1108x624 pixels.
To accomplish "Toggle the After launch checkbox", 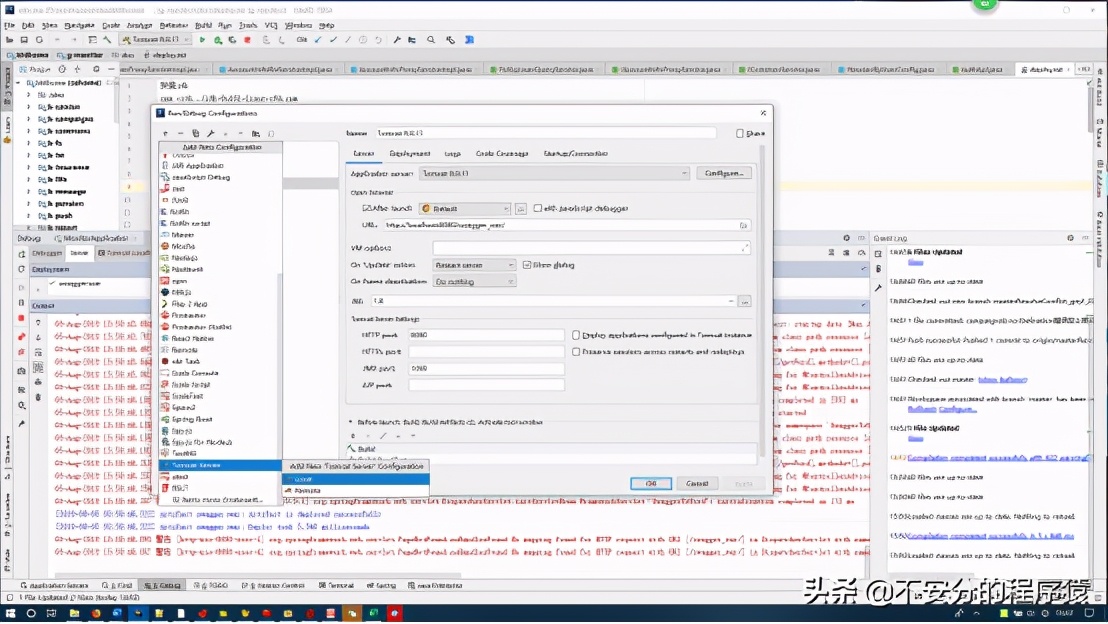I will pos(366,208).
